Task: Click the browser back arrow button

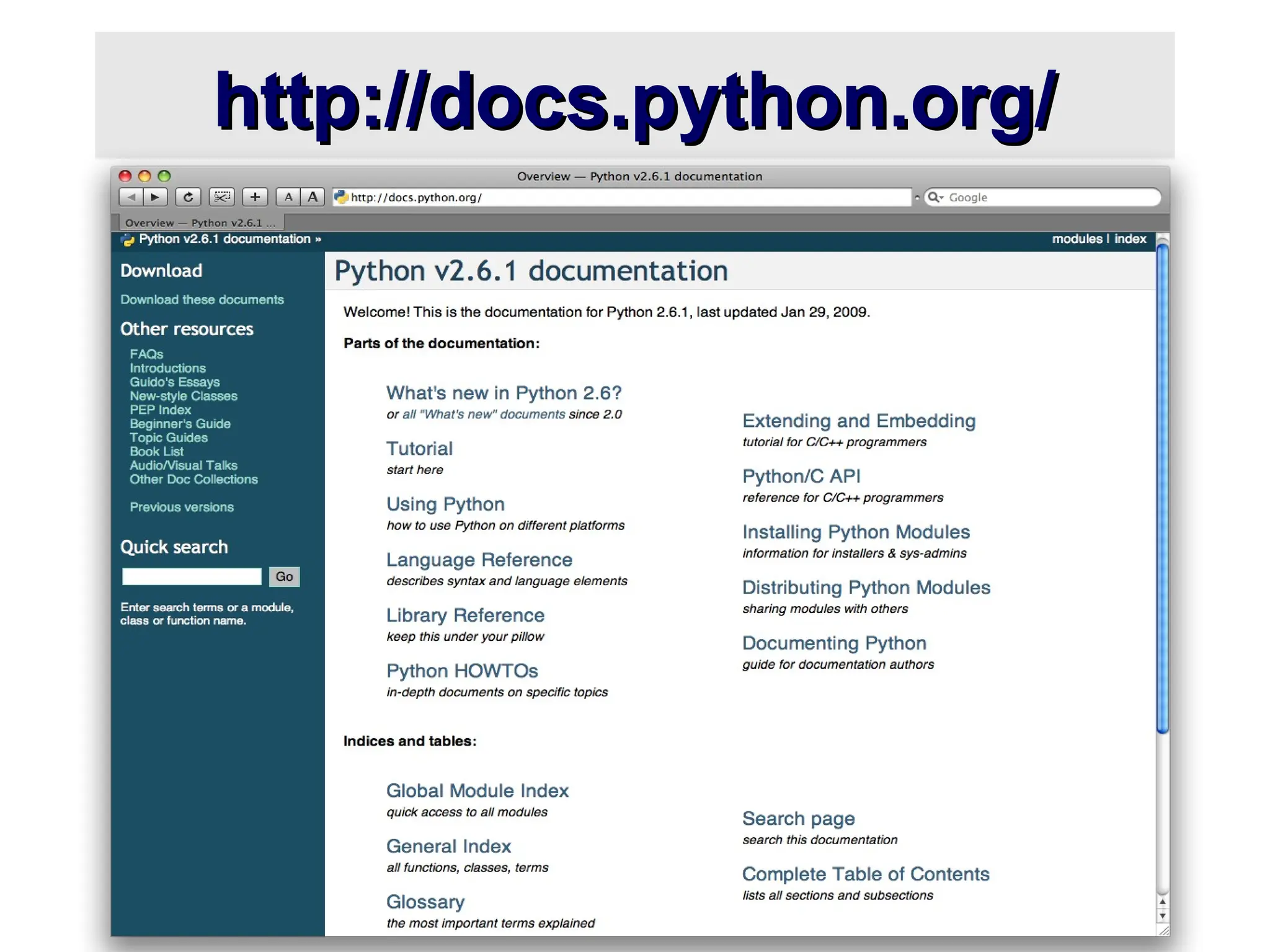Action: tap(131, 197)
